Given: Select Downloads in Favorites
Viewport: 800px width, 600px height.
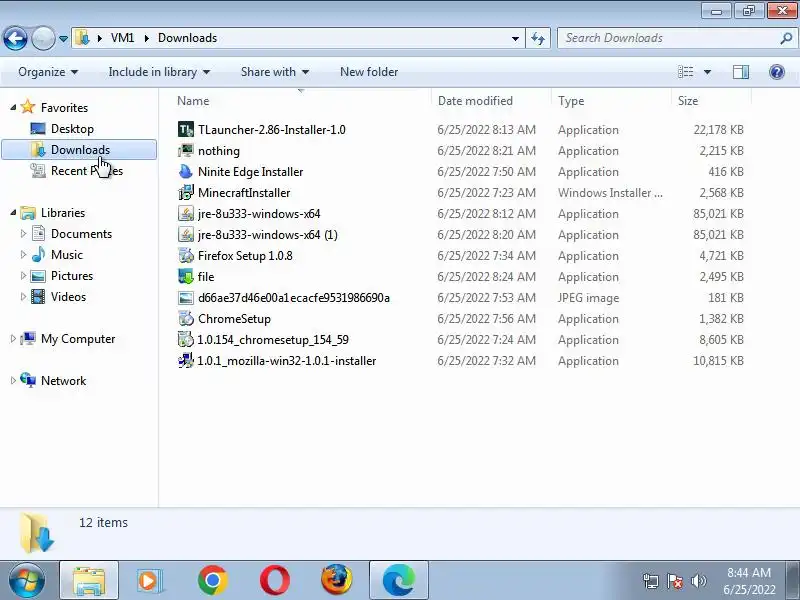Looking at the screenshot, I should tap(79, 150).
